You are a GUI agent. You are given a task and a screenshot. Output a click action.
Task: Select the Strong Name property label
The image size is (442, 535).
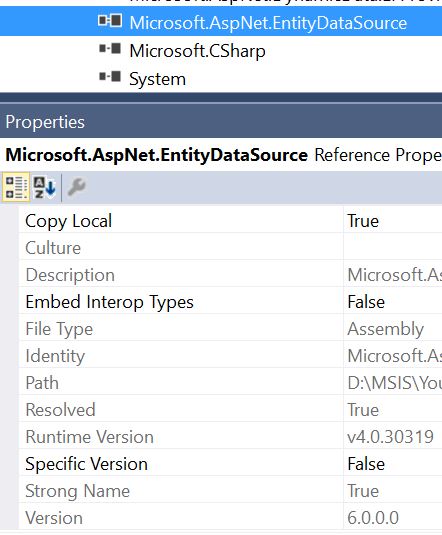[77, 491]
